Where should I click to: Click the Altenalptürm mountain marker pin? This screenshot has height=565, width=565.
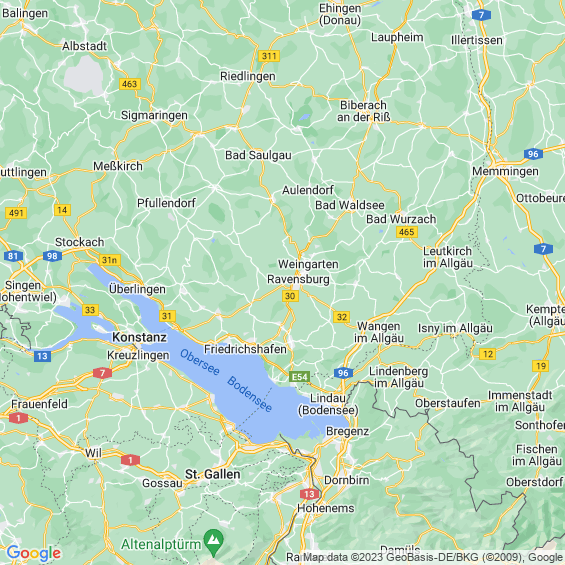(x=214, y=542)
